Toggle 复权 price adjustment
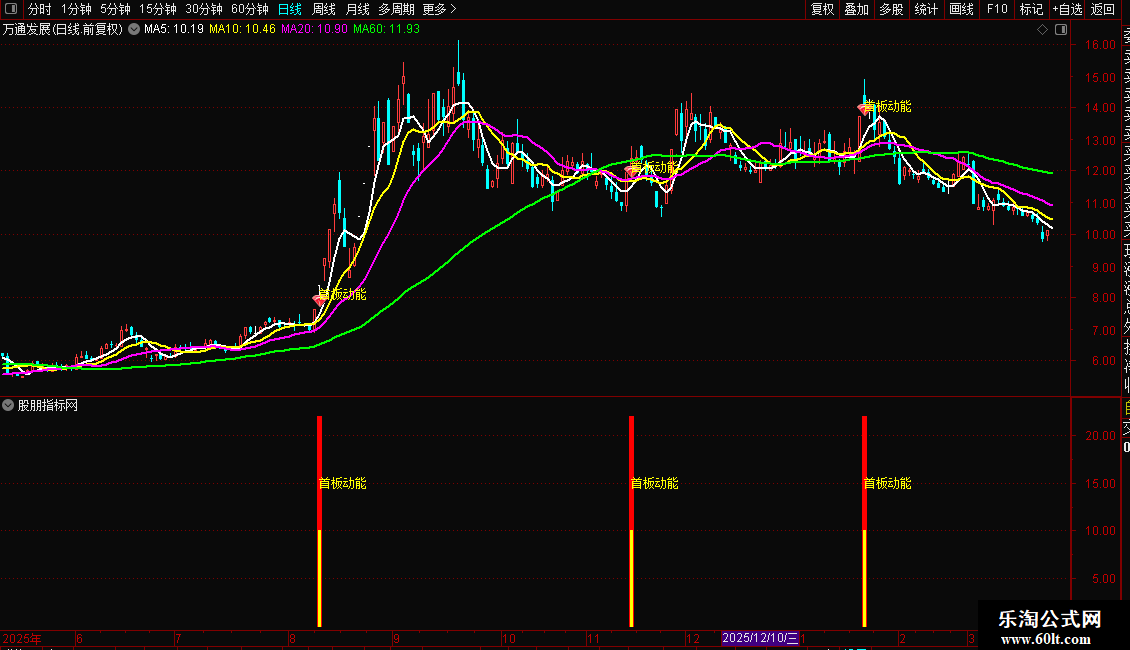Viewport: 1130px width, 650px height. pos(822,9)
